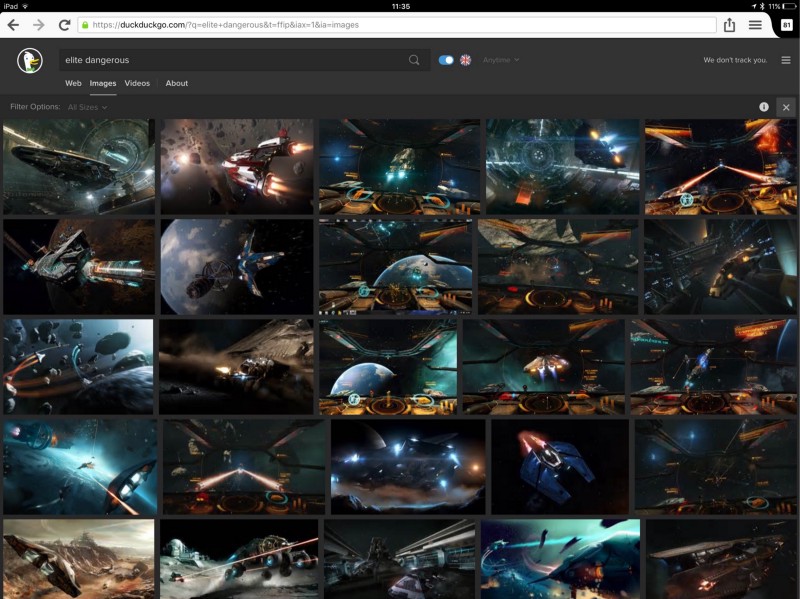The image size is (800, 599).
Task: Switch to the Videos tab
Action: click(137, 83)
